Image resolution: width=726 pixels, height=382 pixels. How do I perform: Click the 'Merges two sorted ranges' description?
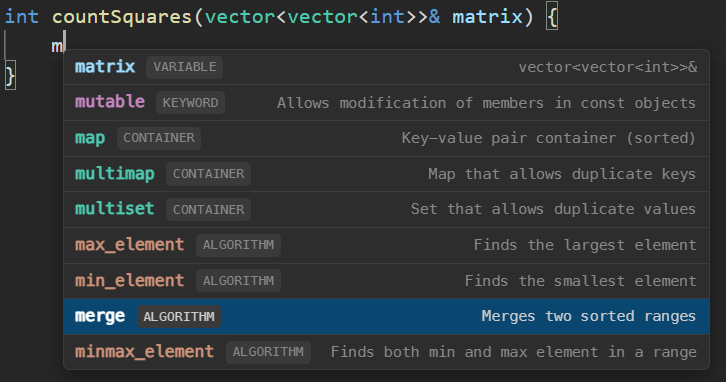[x=588, y=316]
